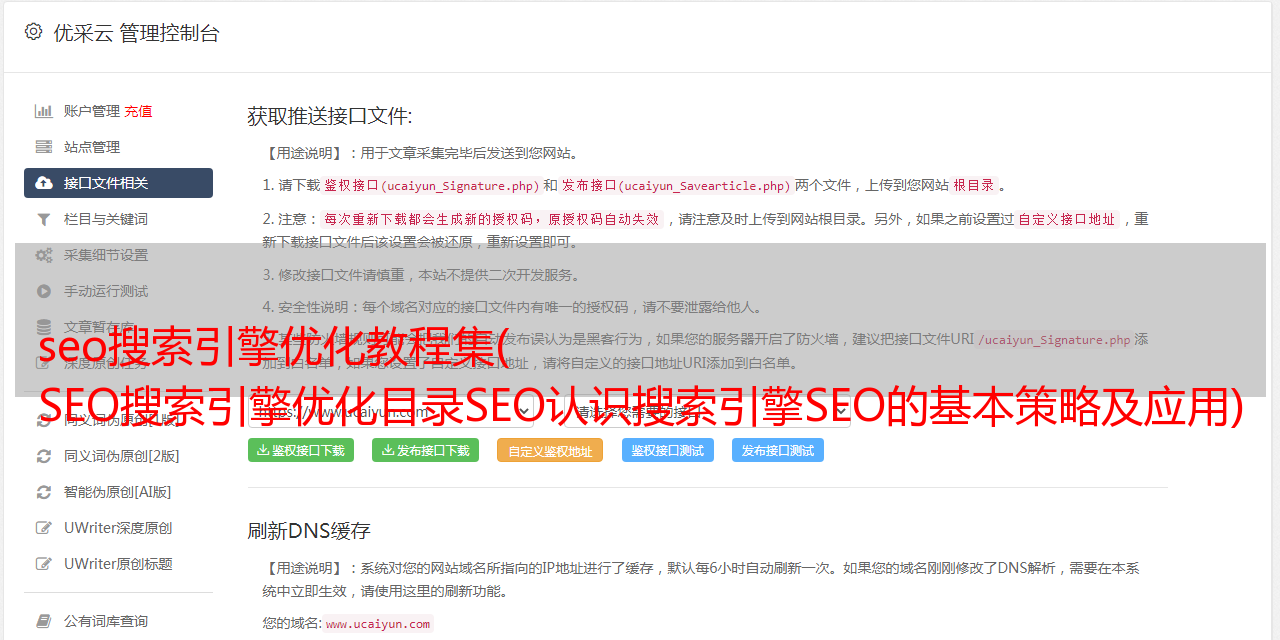The image size is (1280, 640).
Task: Click the orange 自定义鉴权地址 button
Action: point(550,450)
